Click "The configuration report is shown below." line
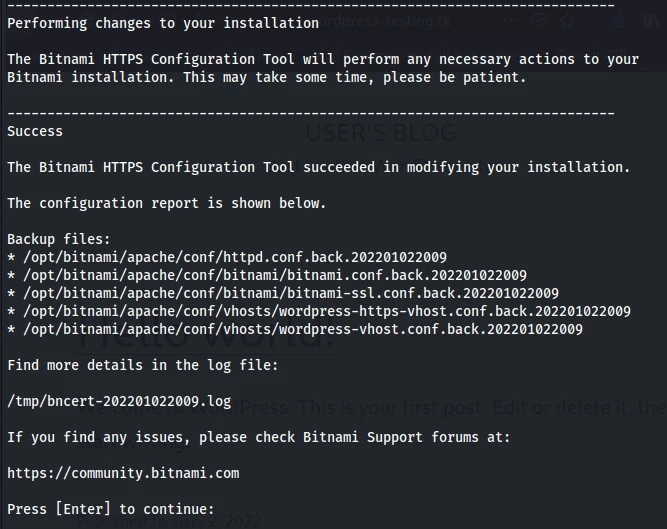The height and width of the screenshot is (529, 667). (166, 203)
